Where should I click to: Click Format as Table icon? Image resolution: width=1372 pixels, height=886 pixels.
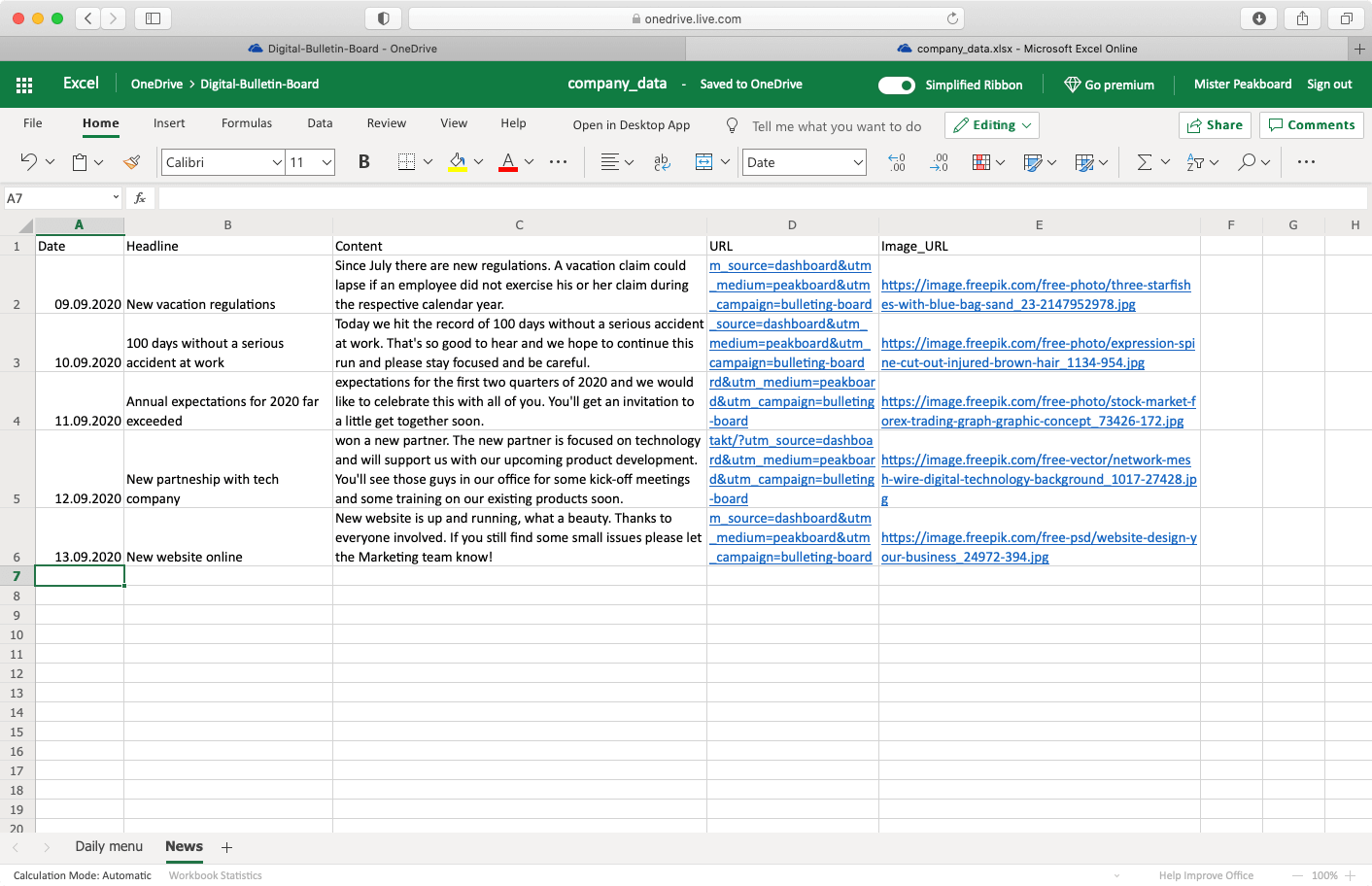coord(1084,162)
